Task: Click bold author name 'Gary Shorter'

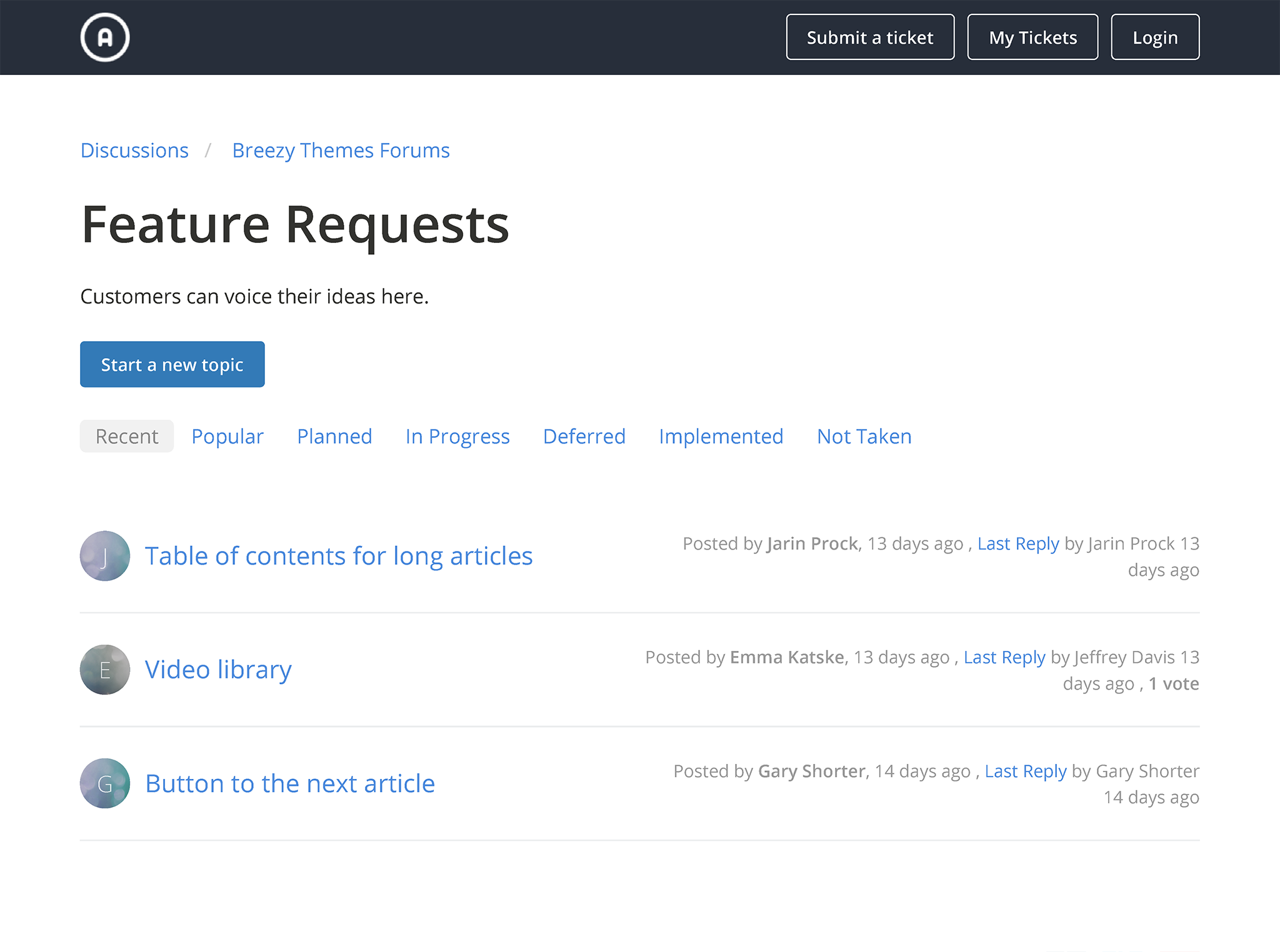Action: [812, 771]
